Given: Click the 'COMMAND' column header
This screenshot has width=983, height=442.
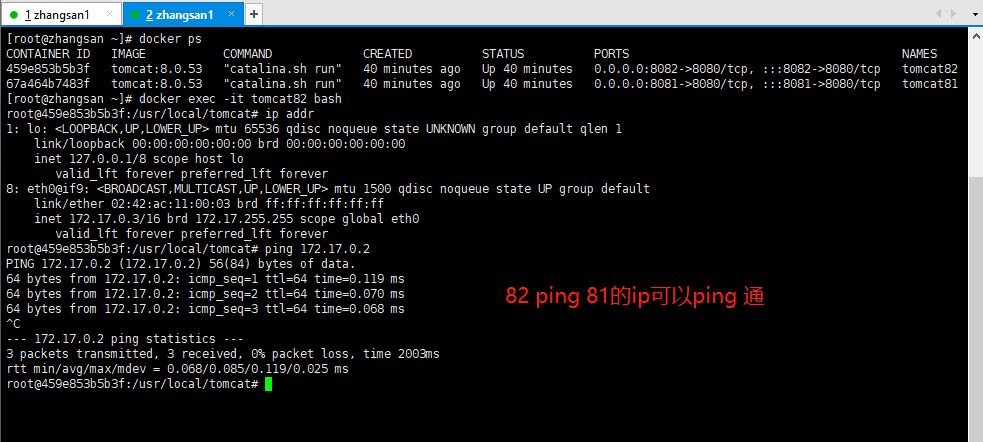Looking at the screenshot, I should click(x=248, y=54).
